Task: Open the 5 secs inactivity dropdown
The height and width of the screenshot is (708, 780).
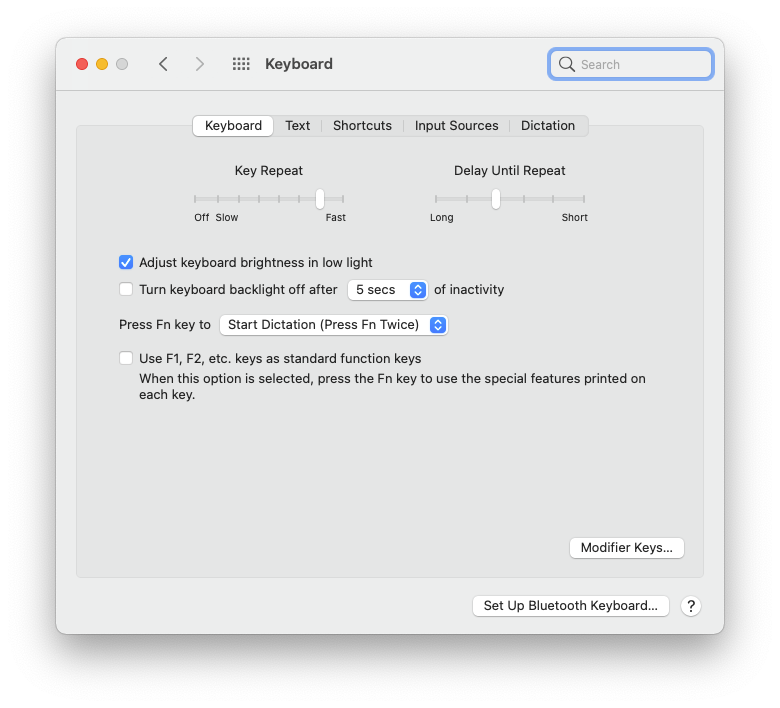Action: pyautogui.click(x=388, y=290)
